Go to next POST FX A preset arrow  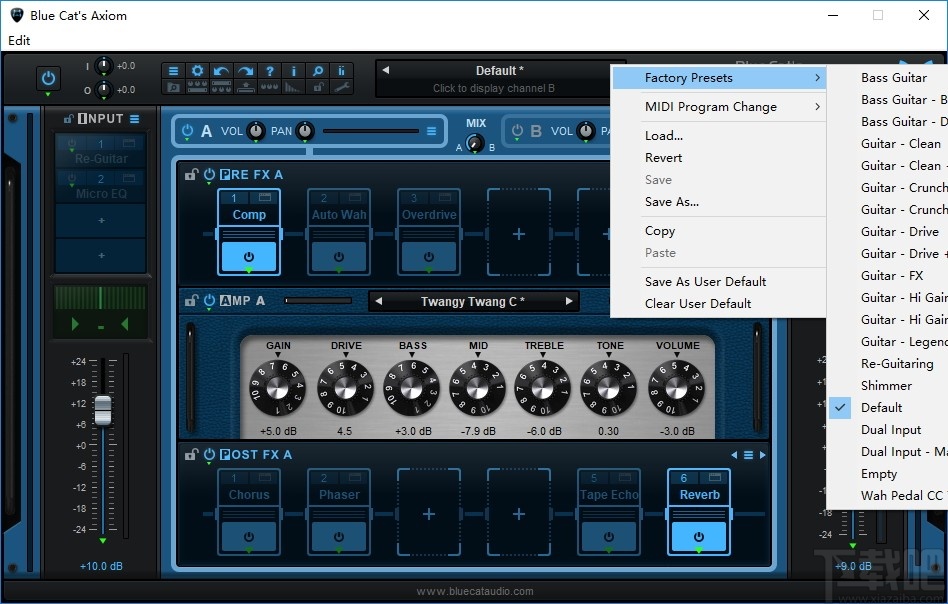pos(762,455)
